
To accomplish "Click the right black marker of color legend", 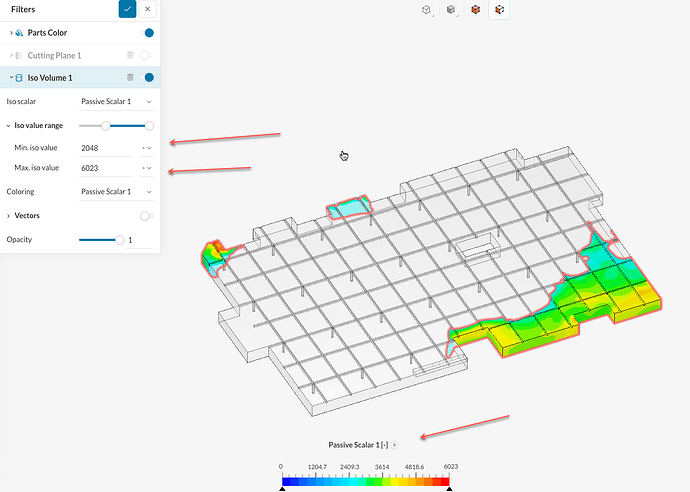I will (x=449, y=488).
